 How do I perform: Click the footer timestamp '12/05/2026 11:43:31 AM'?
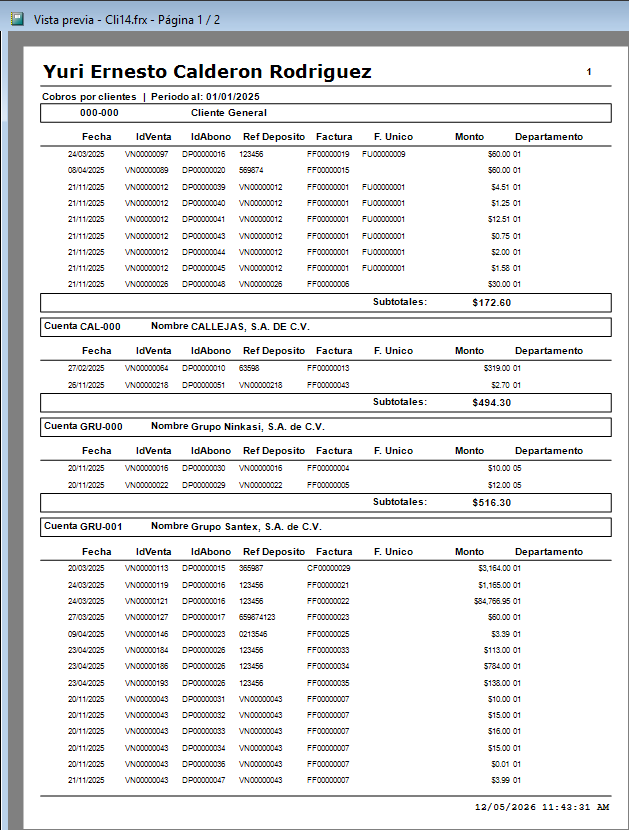(542, 807)
